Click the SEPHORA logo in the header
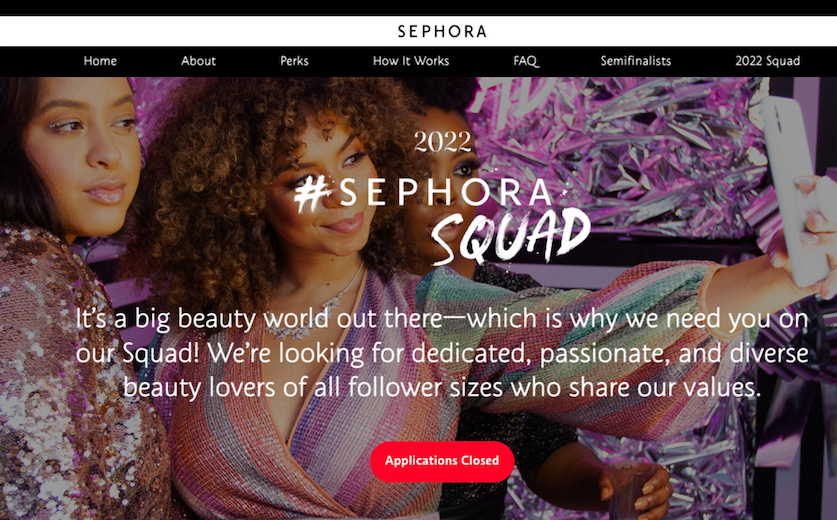This screenshot has height=520, width=837. [442, 31]
